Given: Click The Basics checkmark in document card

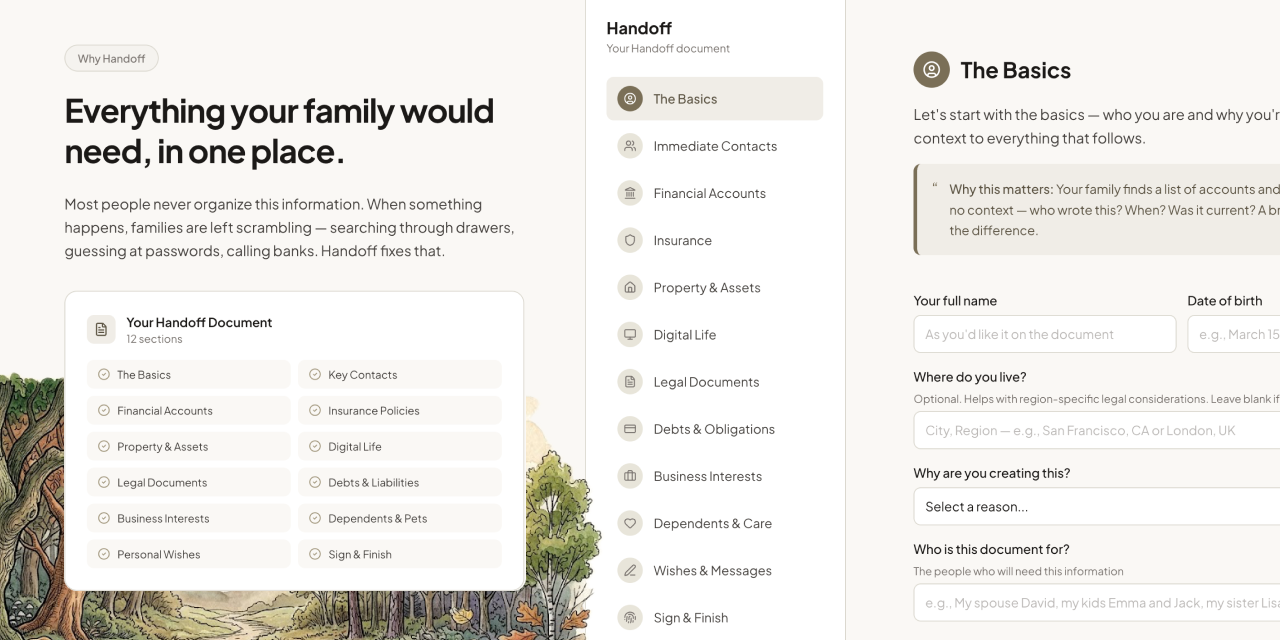Looking at the screenshot, I should pyautogui.click(x=104, y=375).
